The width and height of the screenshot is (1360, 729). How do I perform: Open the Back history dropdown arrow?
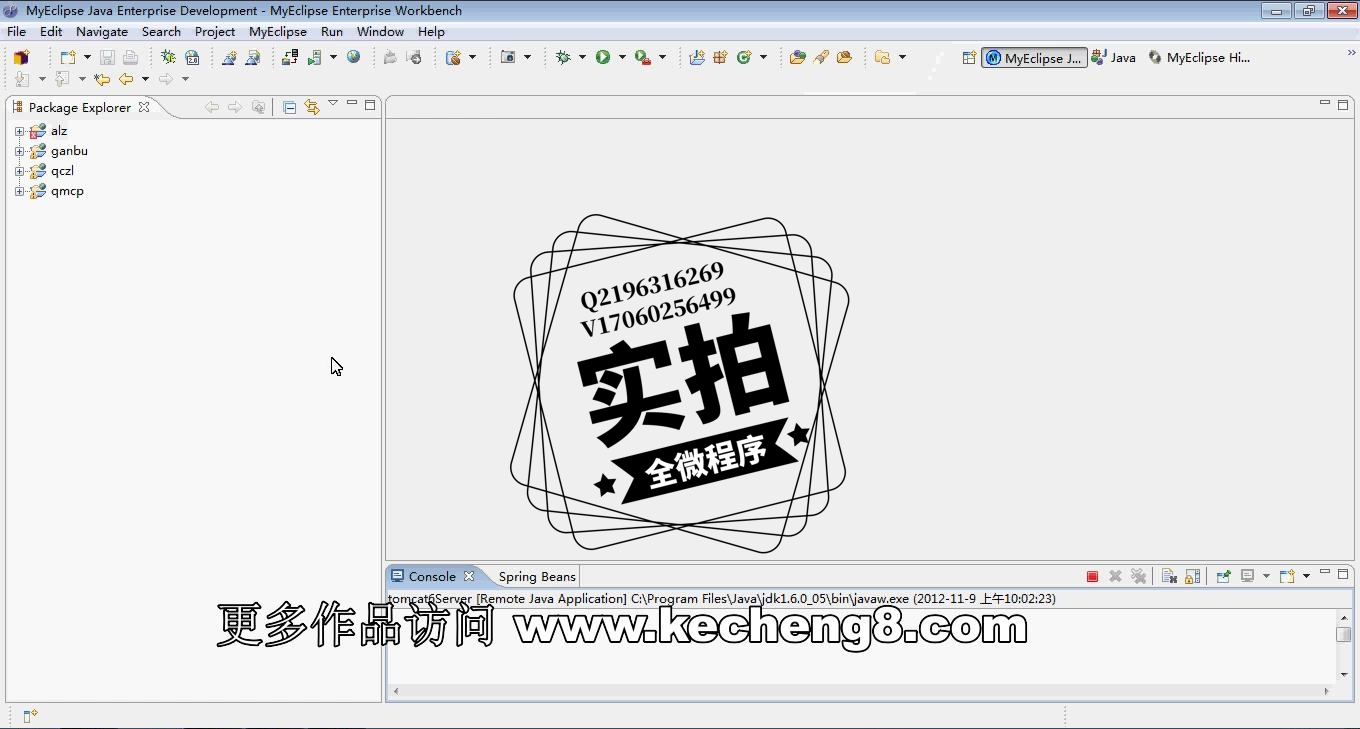pos(145,79)
